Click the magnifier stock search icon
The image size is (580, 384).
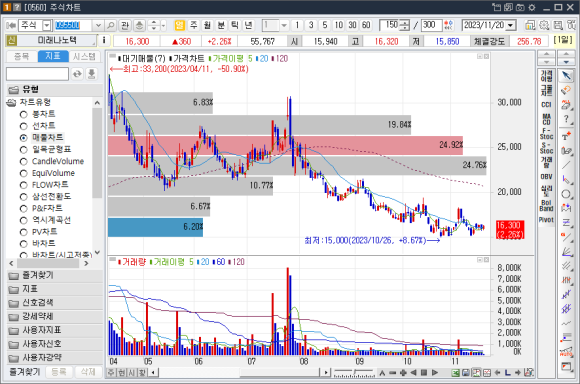tap(111, 25)
